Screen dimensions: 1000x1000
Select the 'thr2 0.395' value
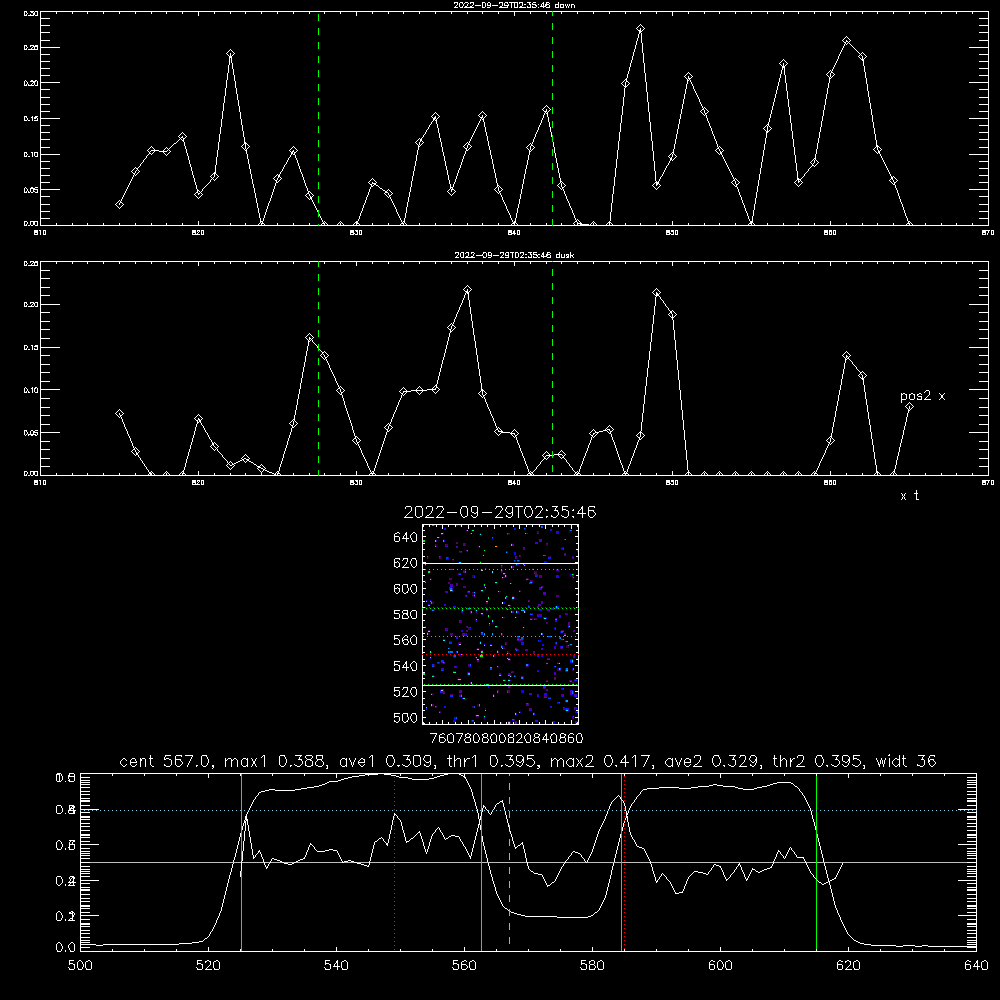click(x=818, y=761)
